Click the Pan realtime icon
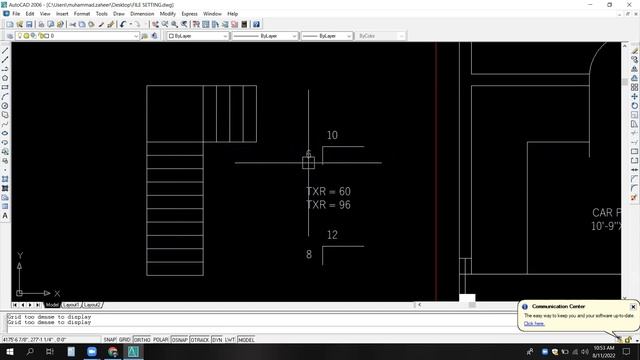Image resolution: width=640 pixels, height=360 pixels. click(x=155, y=24)
